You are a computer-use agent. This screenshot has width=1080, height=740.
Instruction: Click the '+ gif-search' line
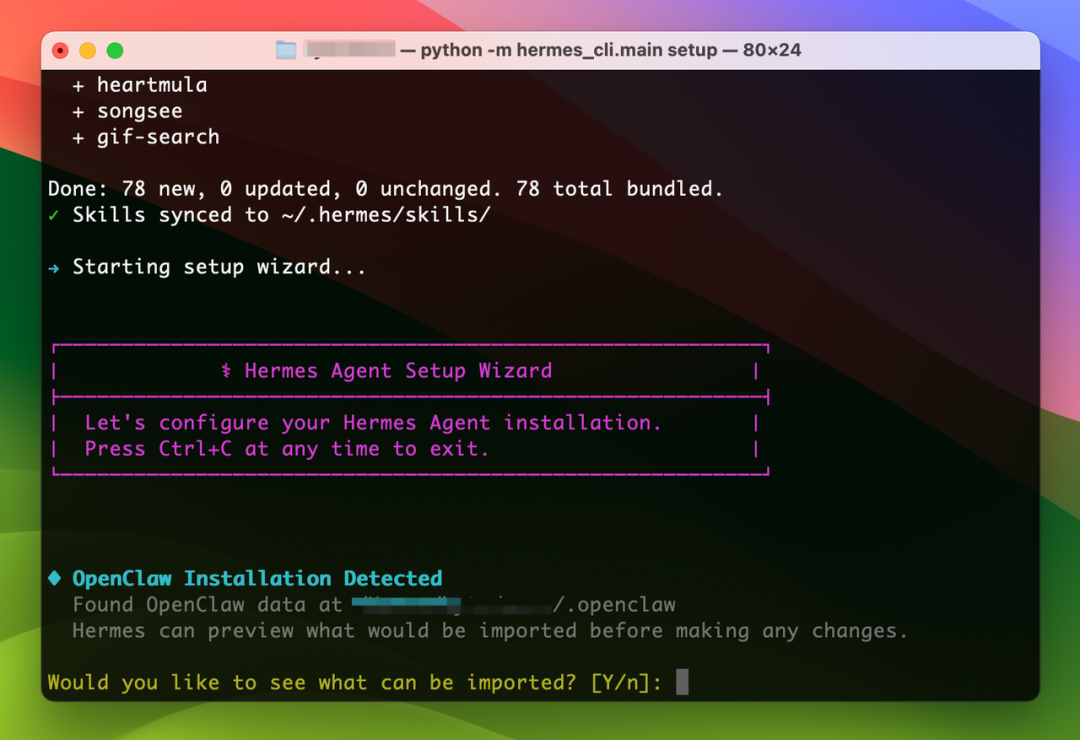[x=146, y=137]
